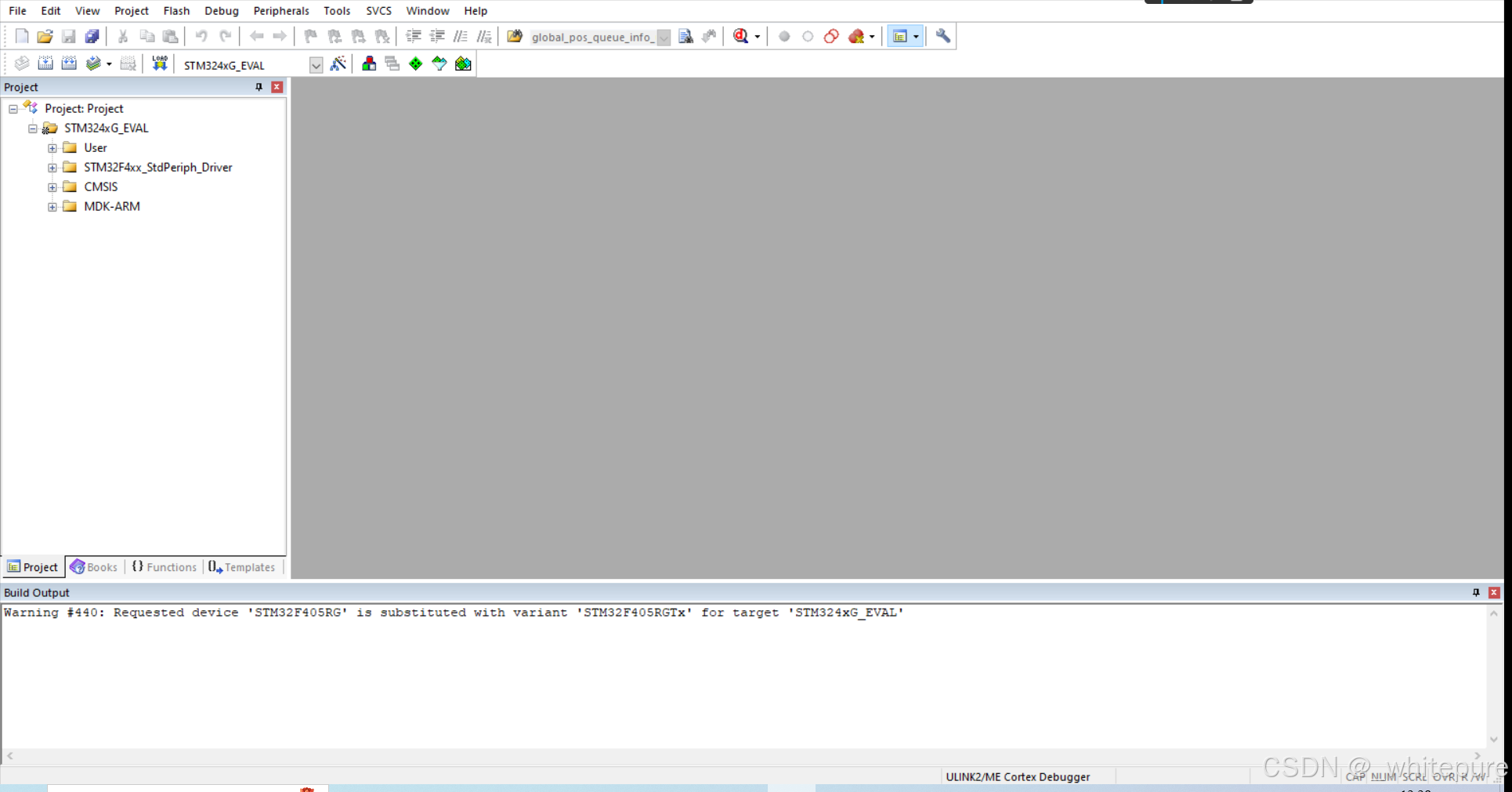Screen dimensions: 1512x792
Task: Open Manage Multi-Project Workspace
Action: point(392,63)
